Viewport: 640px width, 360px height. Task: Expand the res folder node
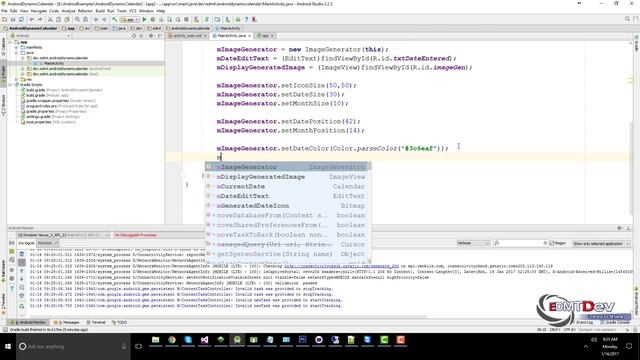click(16, 79)
